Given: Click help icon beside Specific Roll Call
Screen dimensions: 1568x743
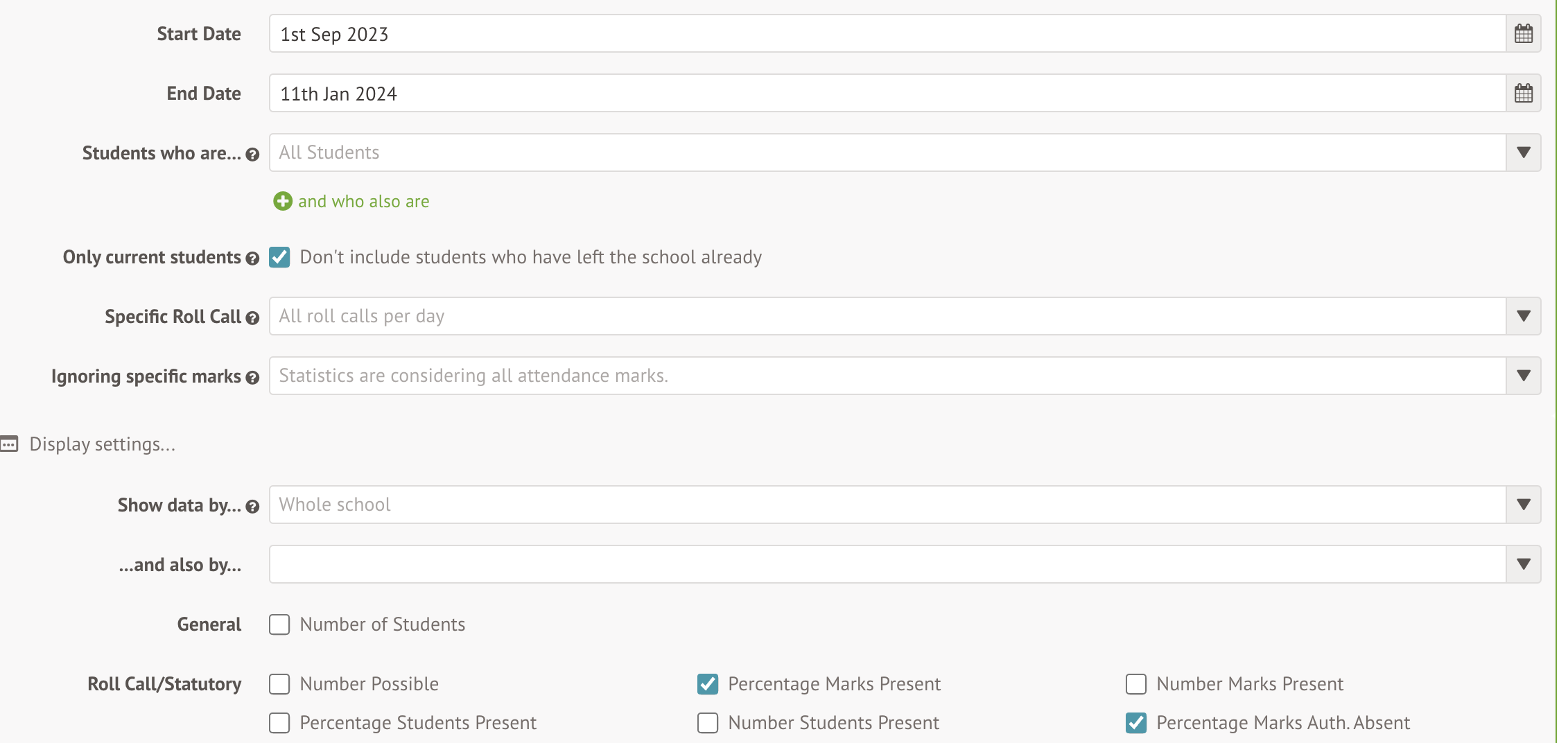Looking at the screenshot, I should click(x=252, y=318).
